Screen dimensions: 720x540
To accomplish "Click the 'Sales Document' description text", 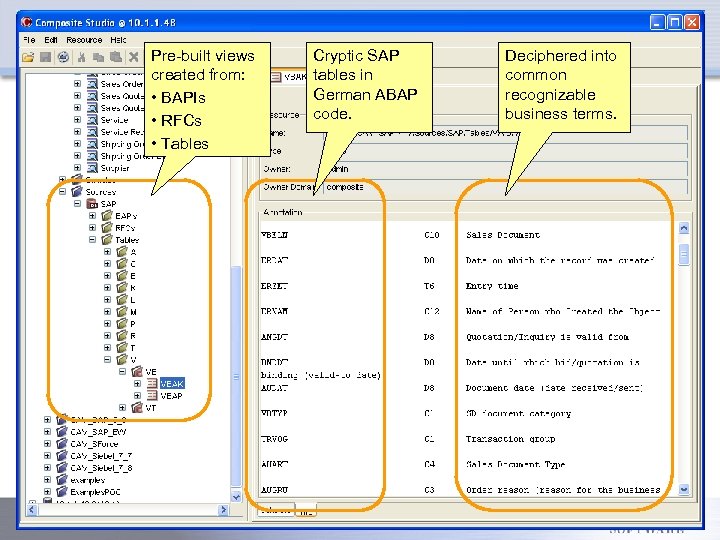I will [x=503, y=235].
